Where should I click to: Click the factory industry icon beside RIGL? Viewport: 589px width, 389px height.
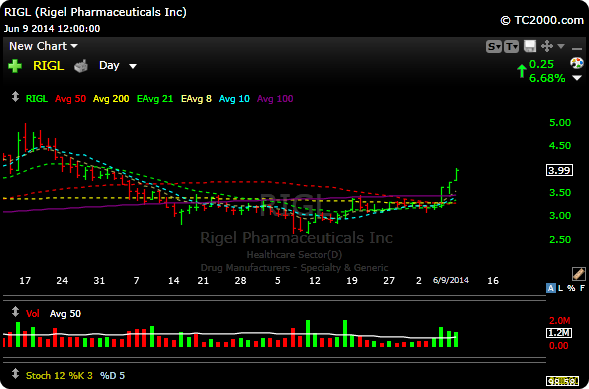tap(81, 66)
